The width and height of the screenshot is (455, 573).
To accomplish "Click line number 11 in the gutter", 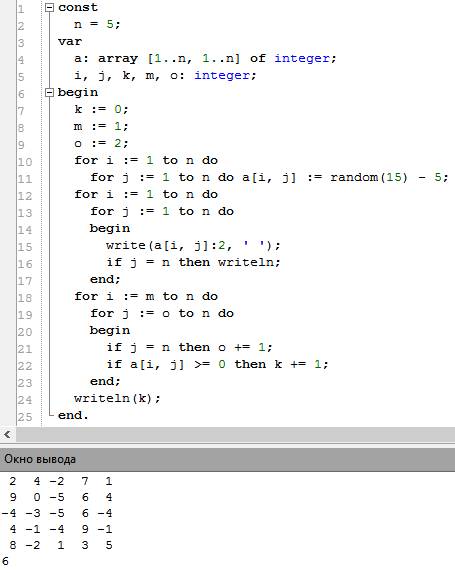I will click(x=25, y=179).
